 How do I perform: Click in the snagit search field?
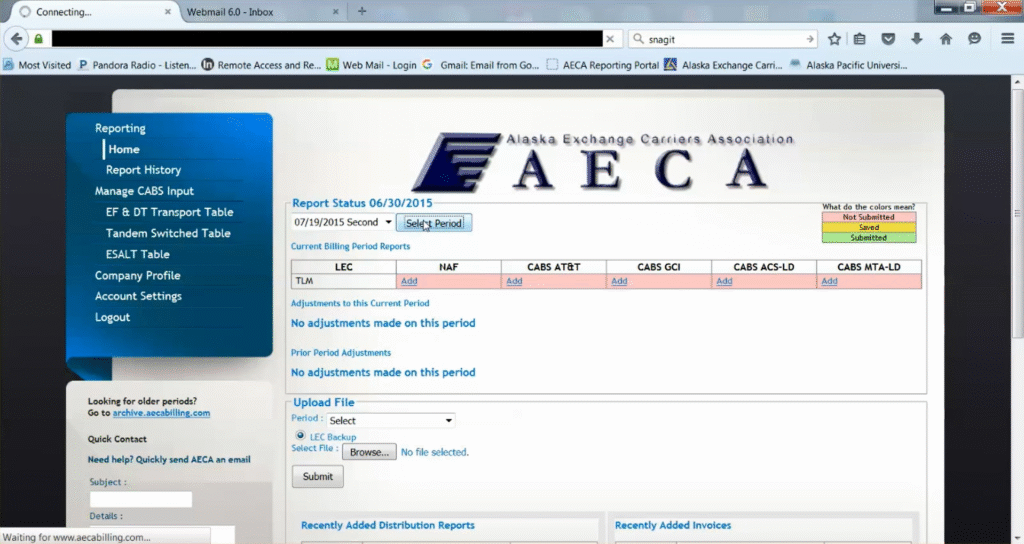coord(724,39)
